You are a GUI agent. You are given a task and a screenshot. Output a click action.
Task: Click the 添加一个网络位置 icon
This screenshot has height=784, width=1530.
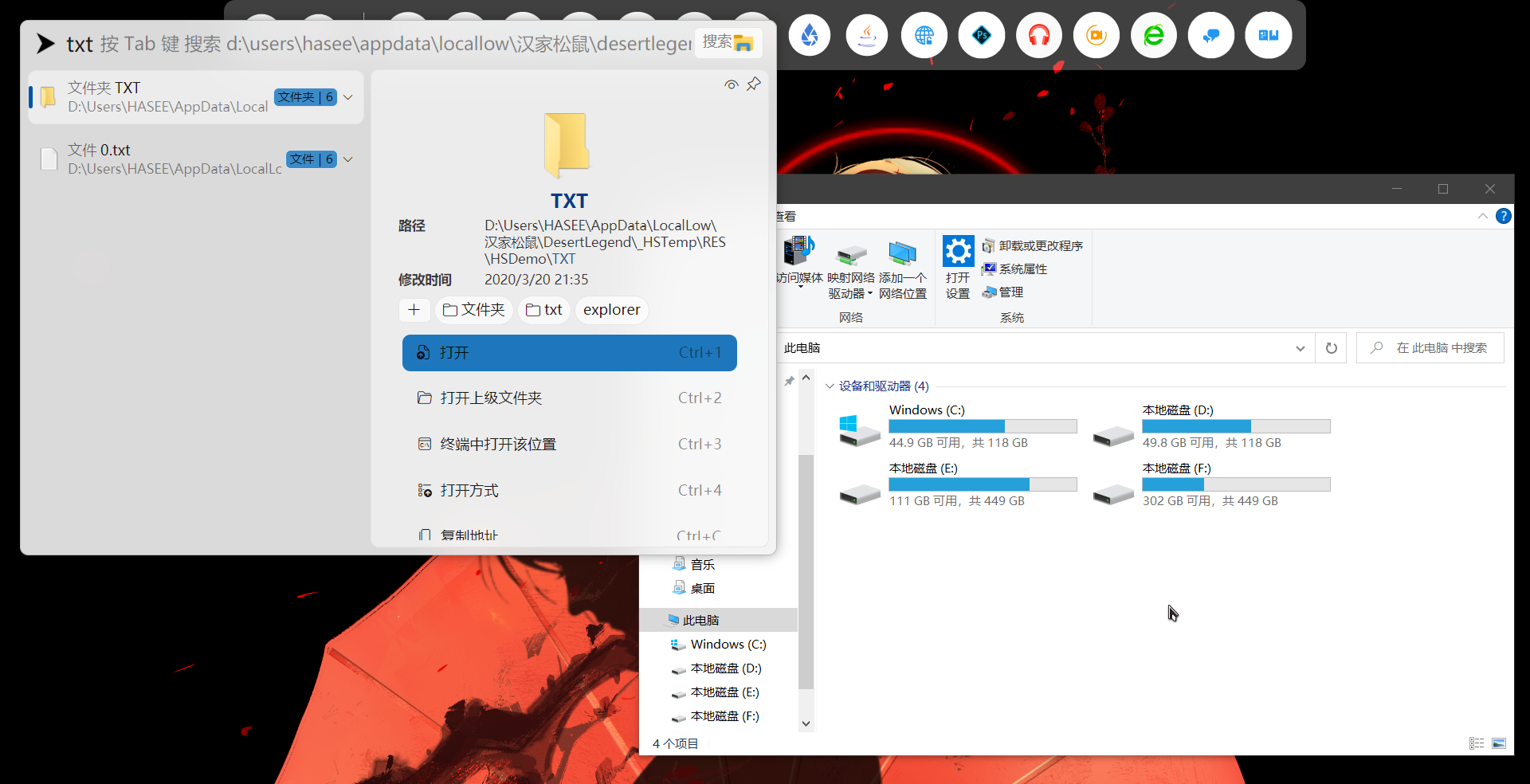tap(902, 253)
